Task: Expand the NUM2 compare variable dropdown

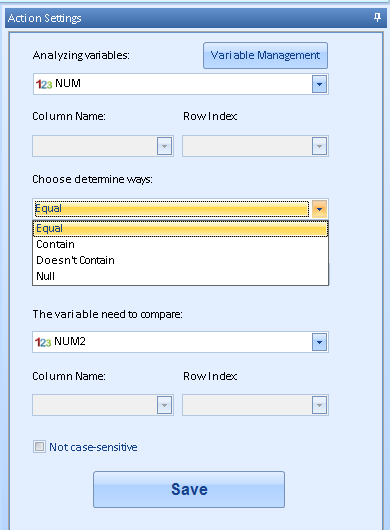Action: point(319,342)
